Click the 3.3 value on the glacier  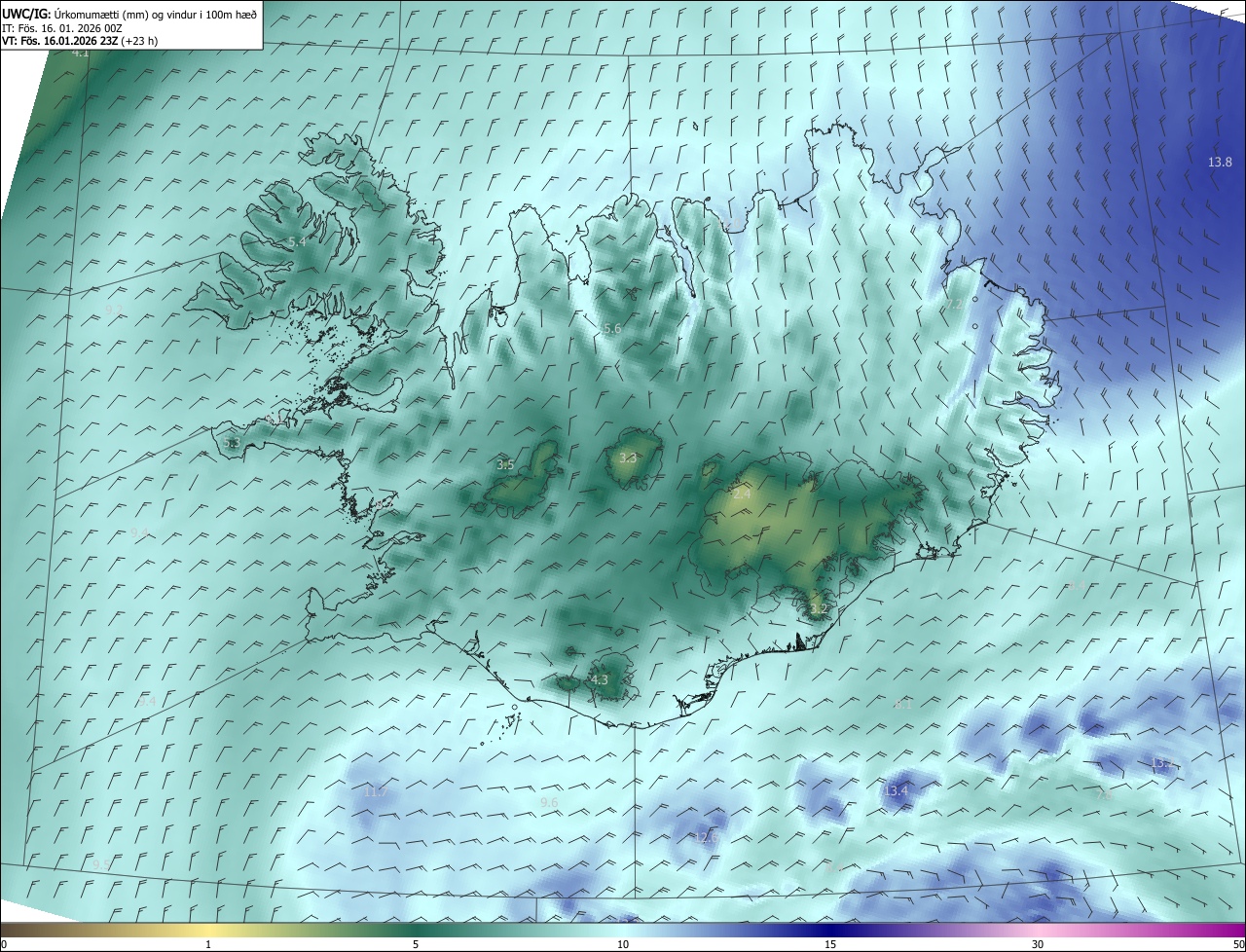tap(628, 458)
